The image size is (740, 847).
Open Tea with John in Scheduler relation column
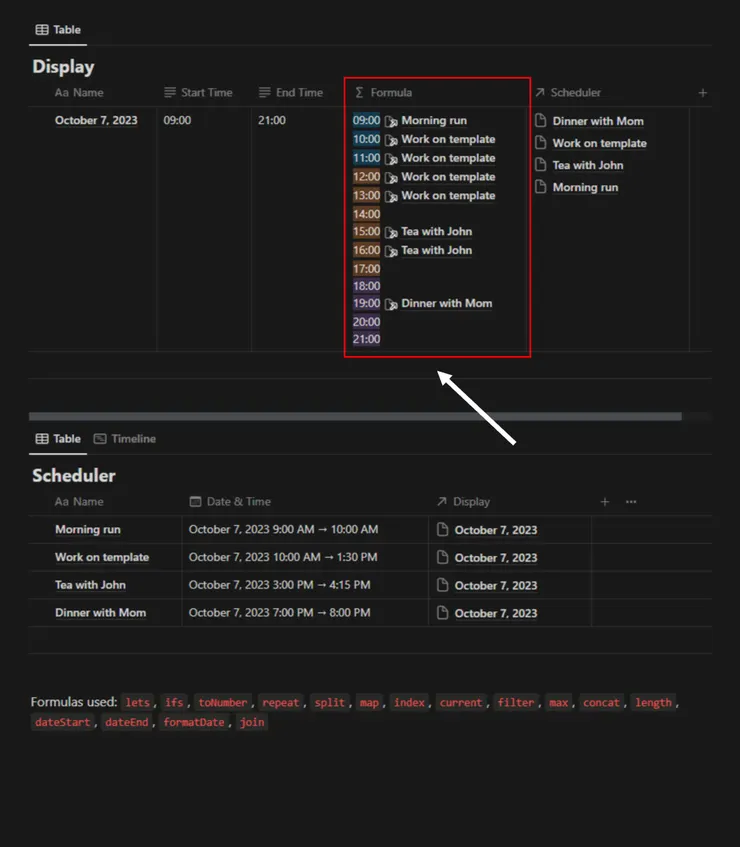click(x=588, y=166)
